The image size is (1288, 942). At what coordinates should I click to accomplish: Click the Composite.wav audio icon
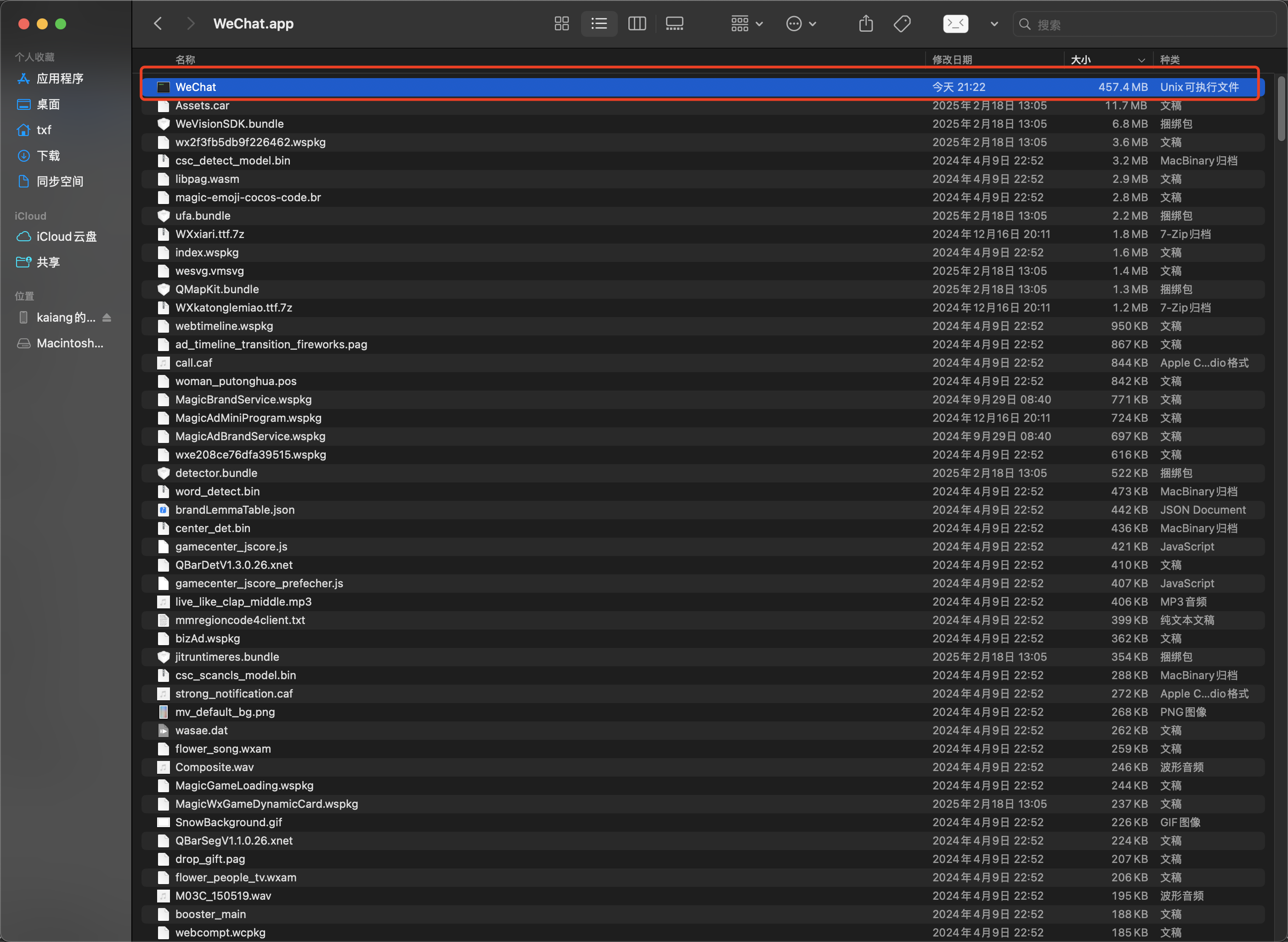tap(164, 767)
